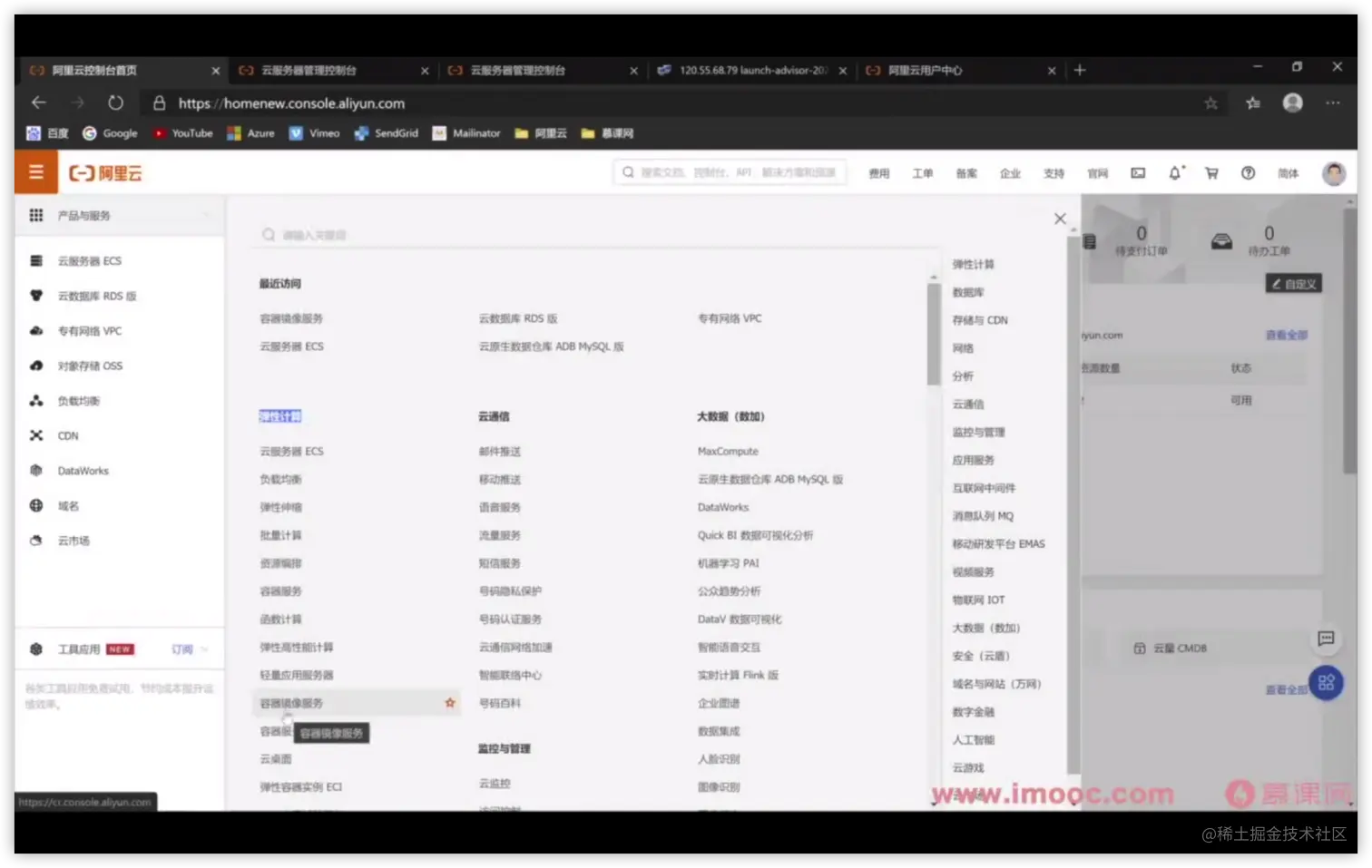
Task: Open the browser profile icon
Action: [1293, 103]
